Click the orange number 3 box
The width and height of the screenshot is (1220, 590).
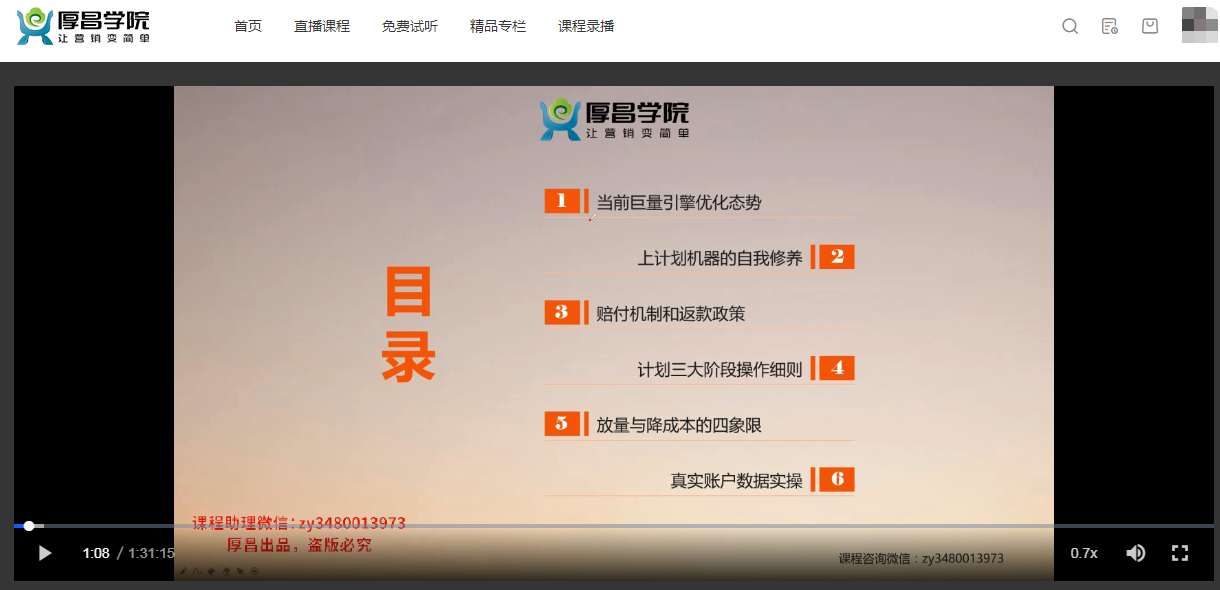click(562, 312)
